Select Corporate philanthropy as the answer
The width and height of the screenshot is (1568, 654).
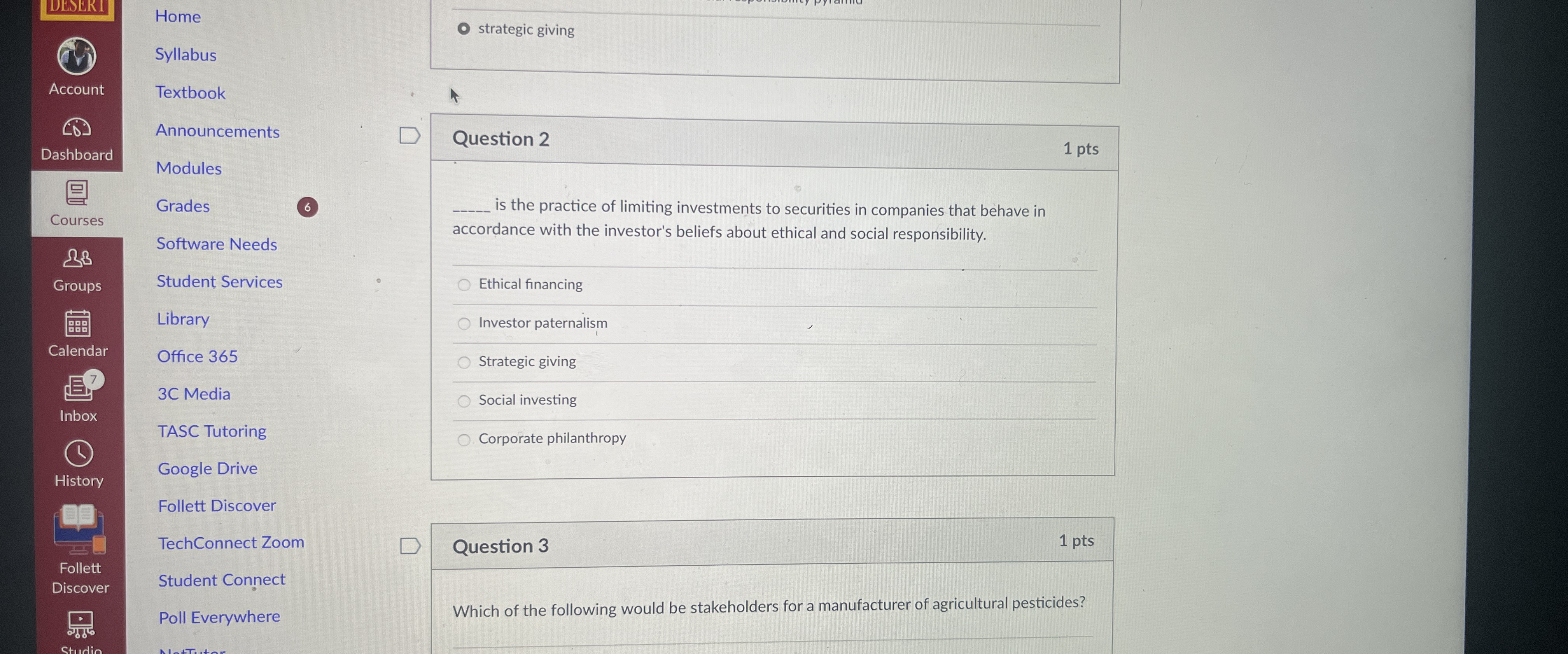point(464,439)
